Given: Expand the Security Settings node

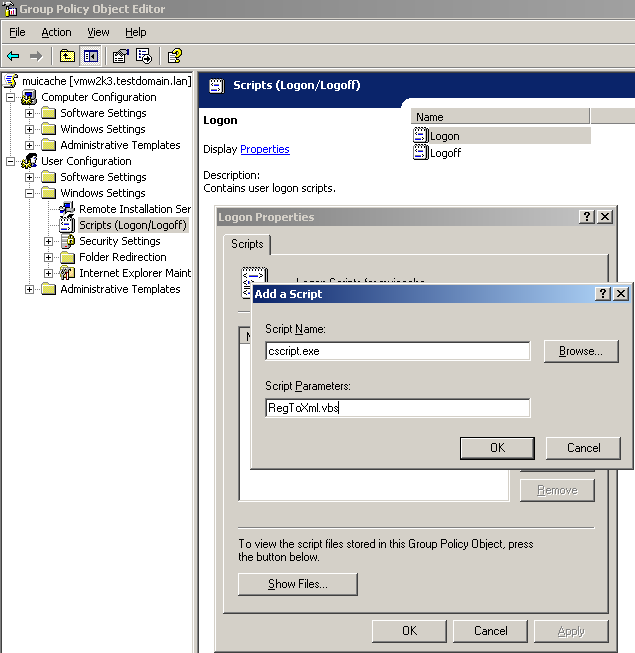Looking at the screenshot, I should pyautogui.click(x=48, y=241).
